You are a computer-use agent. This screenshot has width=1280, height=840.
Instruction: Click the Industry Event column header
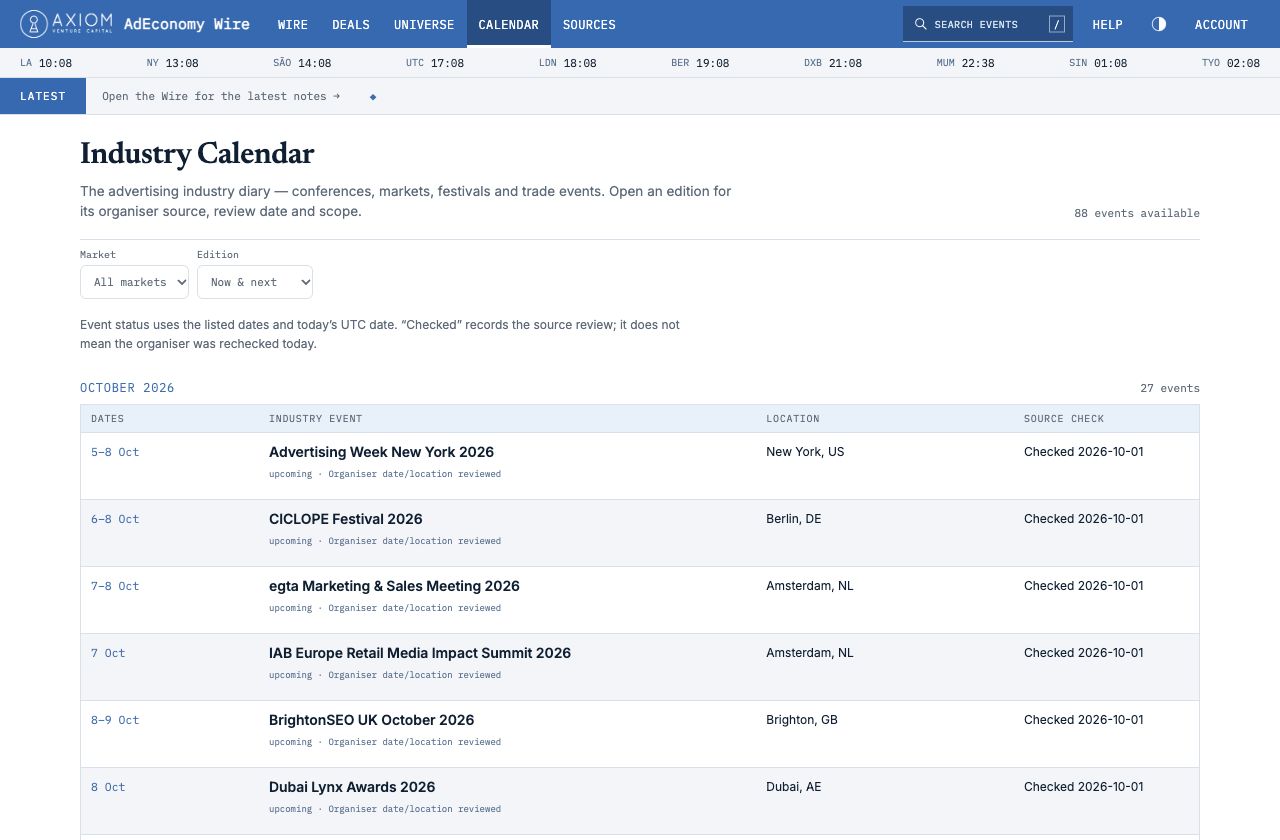316,419
